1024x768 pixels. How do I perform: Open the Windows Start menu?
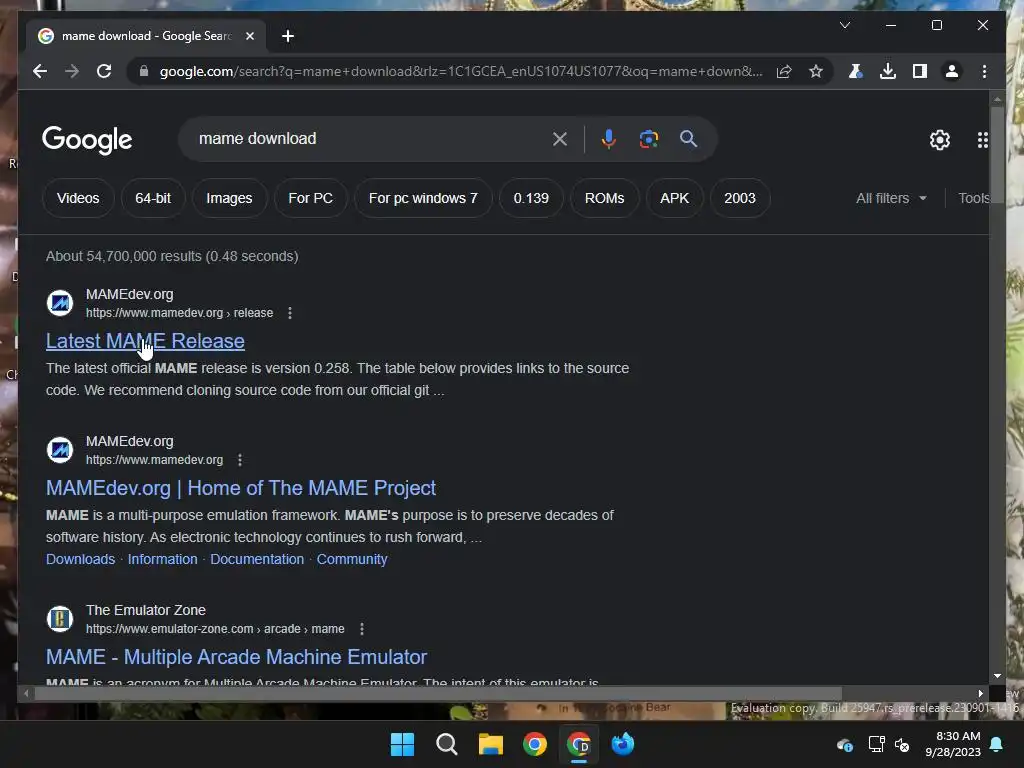click(x=402, y=744)
